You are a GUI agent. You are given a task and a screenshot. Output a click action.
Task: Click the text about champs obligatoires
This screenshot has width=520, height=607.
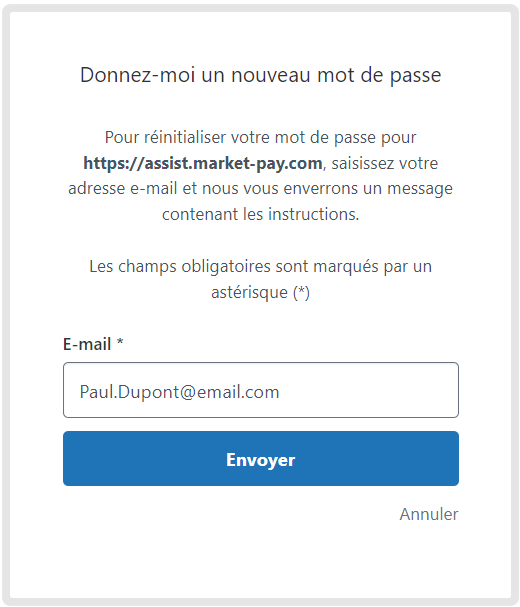(x=261, y=279)
